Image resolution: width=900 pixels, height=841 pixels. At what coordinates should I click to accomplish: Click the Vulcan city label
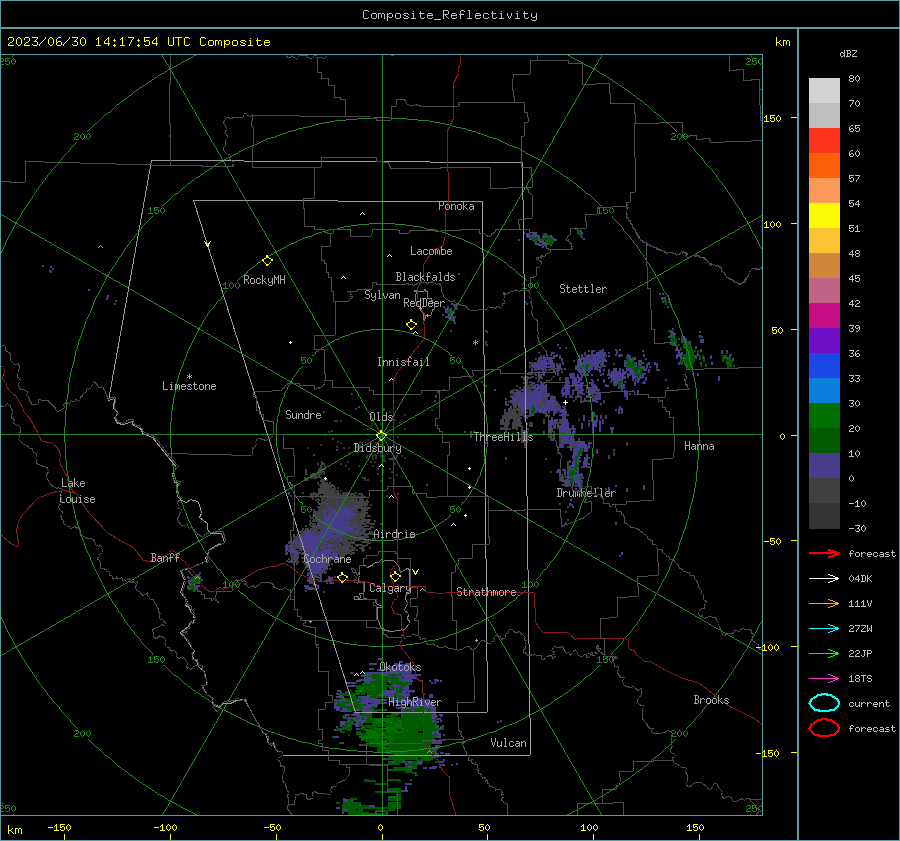pyautogui.click(x=509, y=743)
